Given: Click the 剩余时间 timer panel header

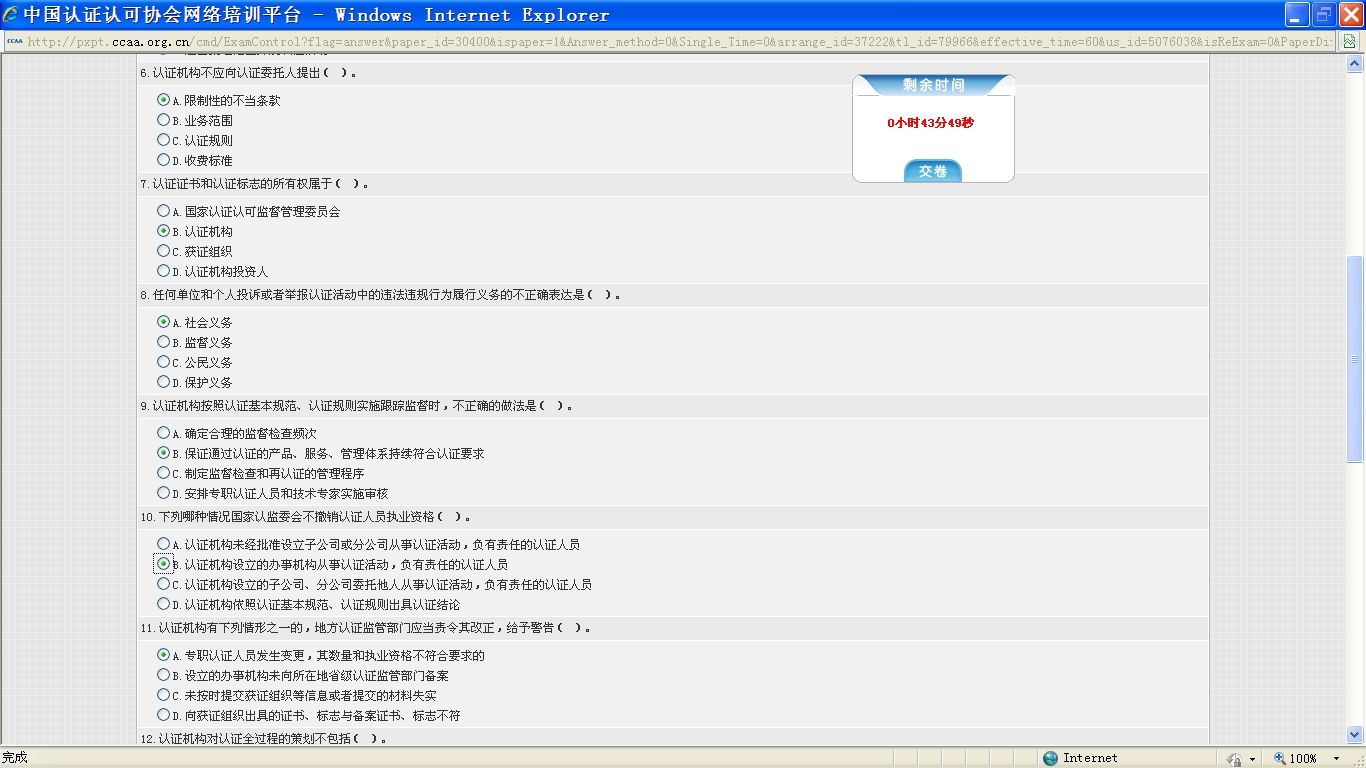Looking at the screenshot, I should tap(934, 86).
